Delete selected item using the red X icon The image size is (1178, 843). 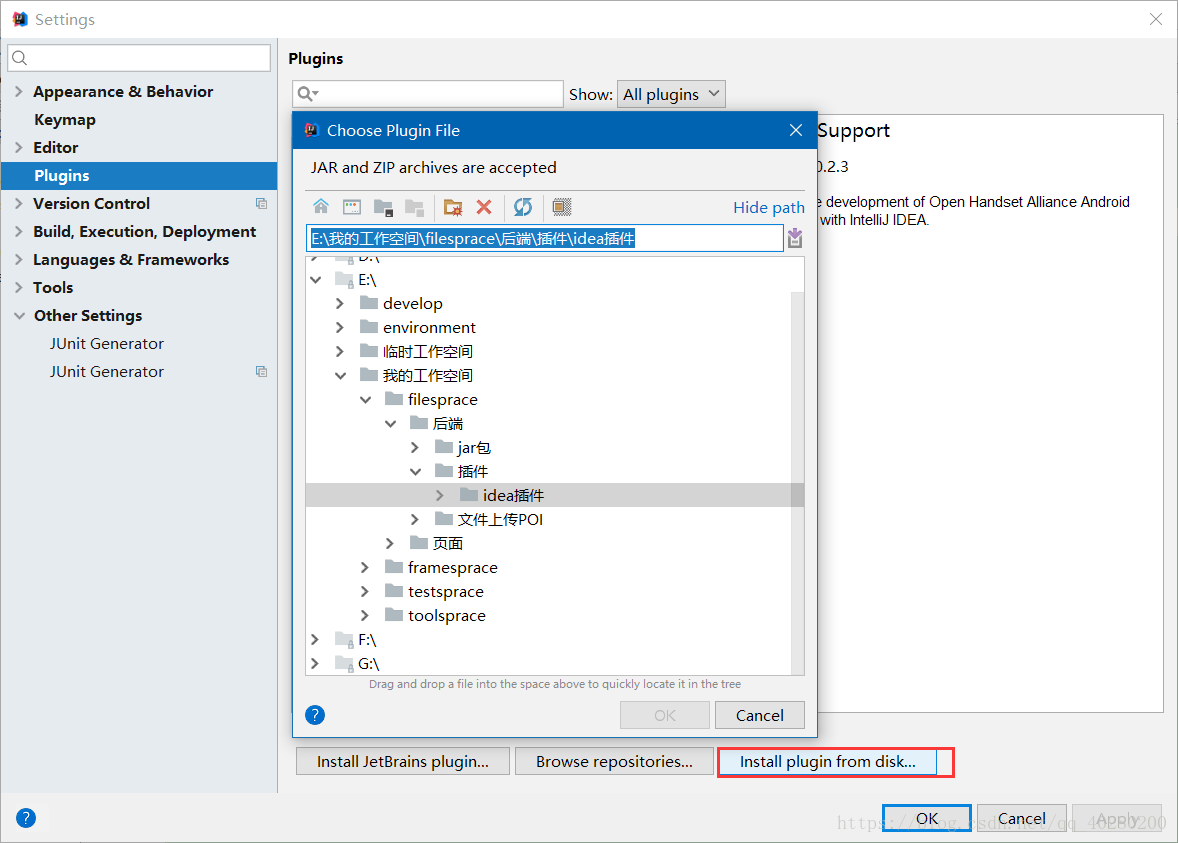(x=484, y=207)
